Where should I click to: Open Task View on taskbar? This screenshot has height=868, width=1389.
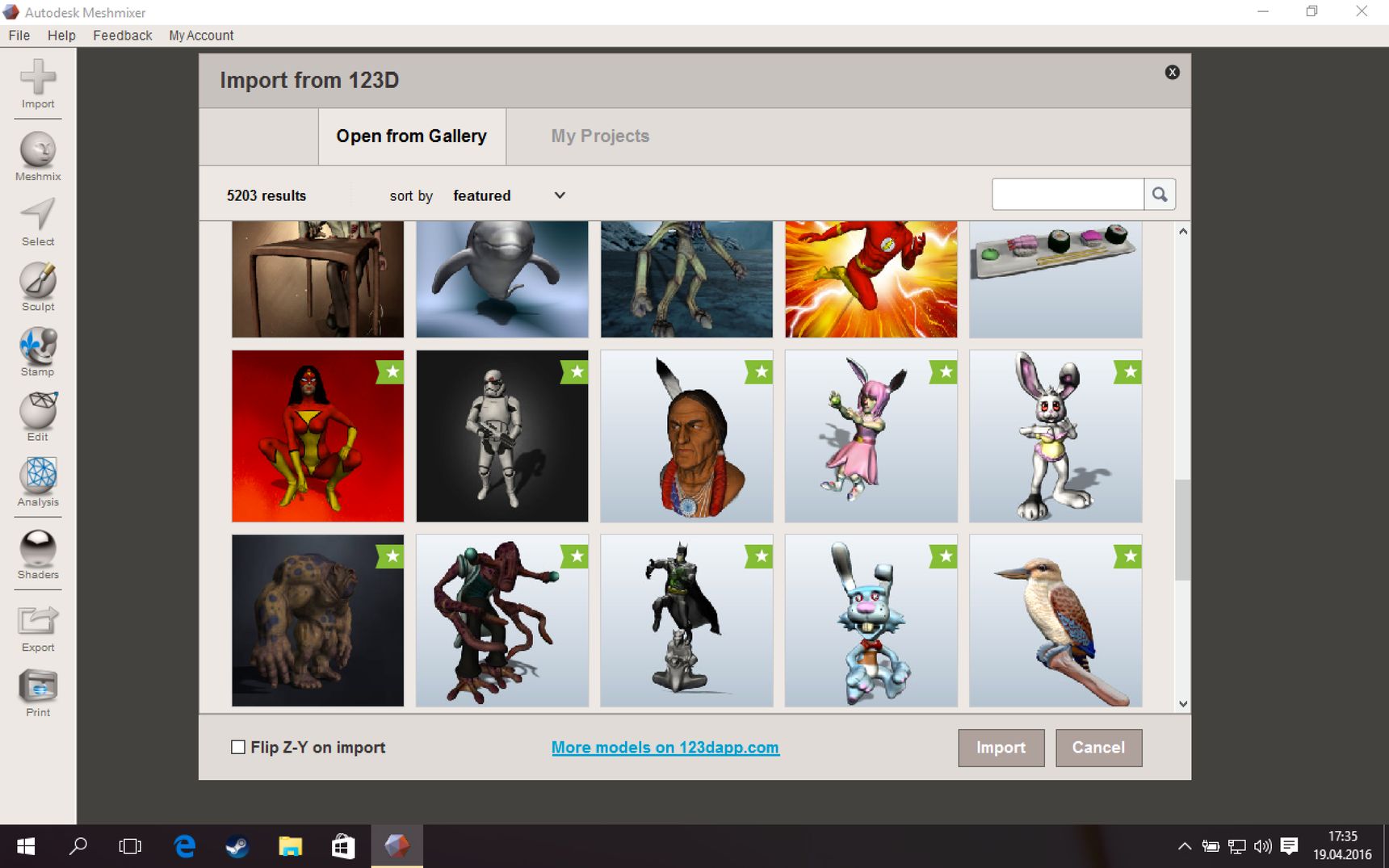pyautogui.click(x=130, y=846)
